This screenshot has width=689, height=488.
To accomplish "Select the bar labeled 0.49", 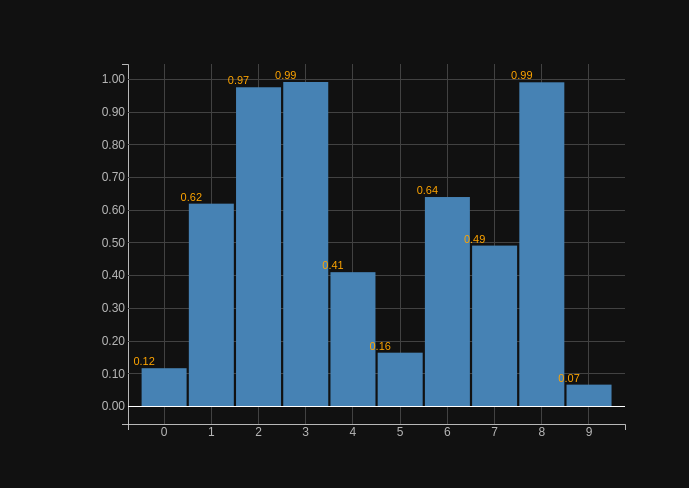I will [494, 326].
